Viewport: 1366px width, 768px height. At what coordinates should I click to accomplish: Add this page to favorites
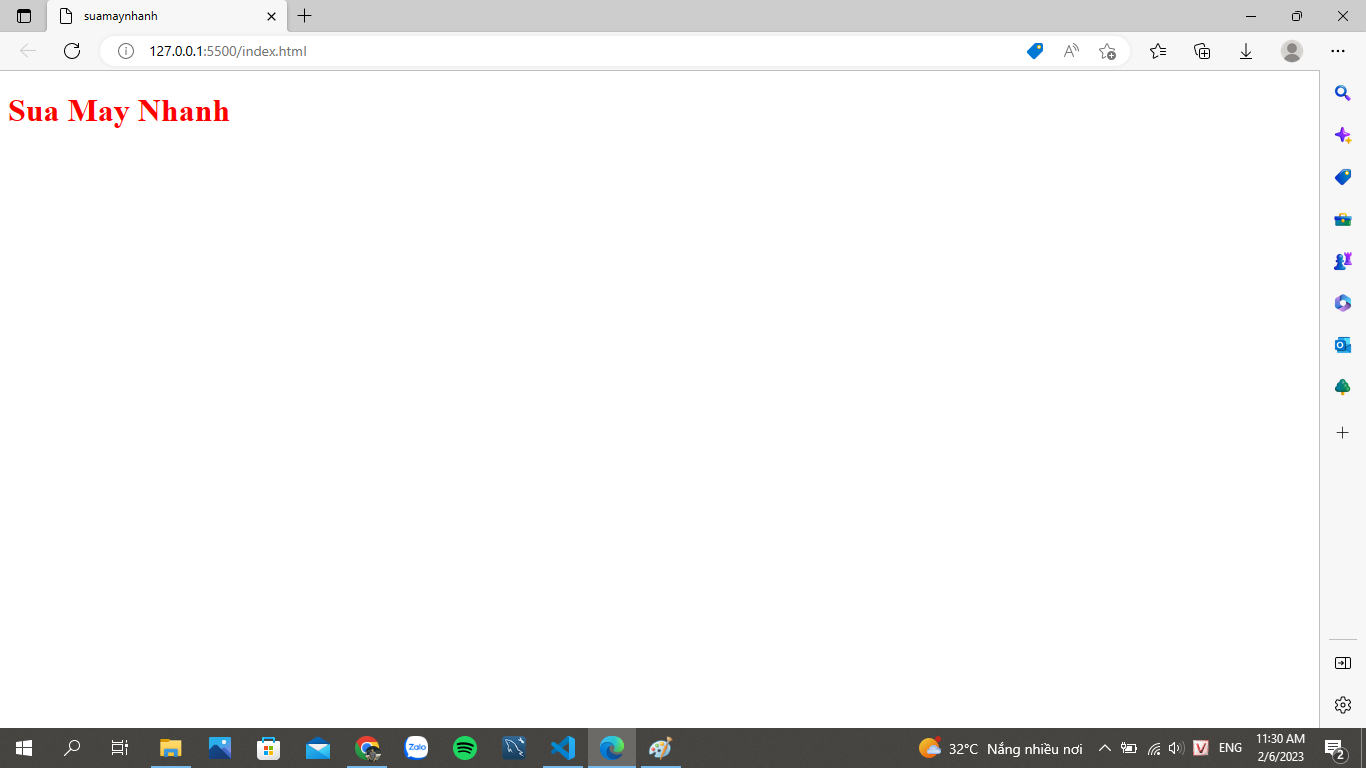pyautogui.click(x=1107, y=51)
